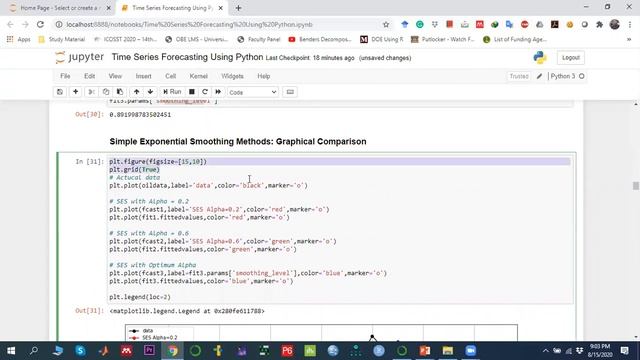Open the Chrome profile avatar
640x360 pixels.
click(x=615, y=24)
